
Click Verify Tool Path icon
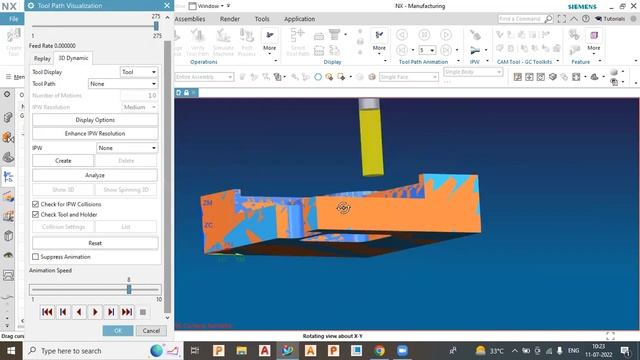point(198,42)
